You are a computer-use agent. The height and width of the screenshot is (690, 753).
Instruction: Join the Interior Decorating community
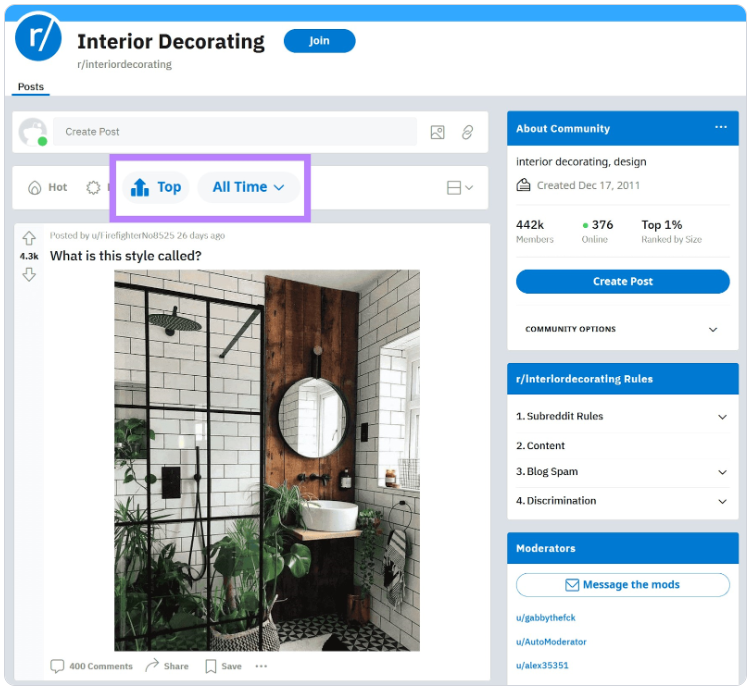(319, 41)
